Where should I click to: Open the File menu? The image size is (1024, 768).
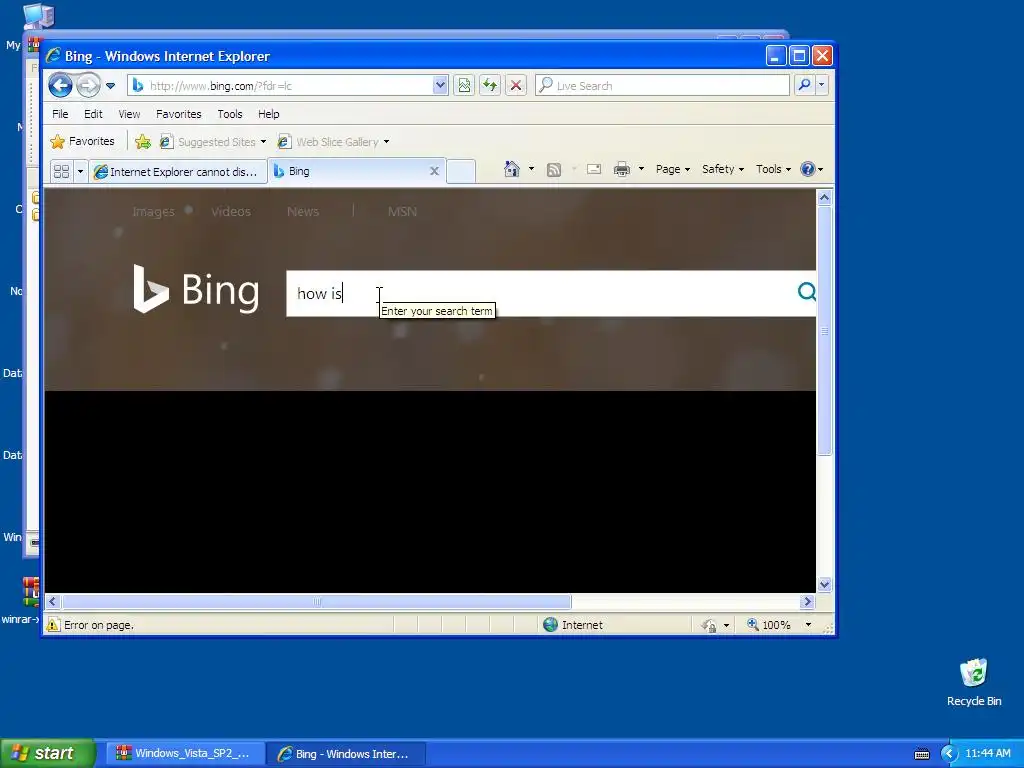[60, 114]
